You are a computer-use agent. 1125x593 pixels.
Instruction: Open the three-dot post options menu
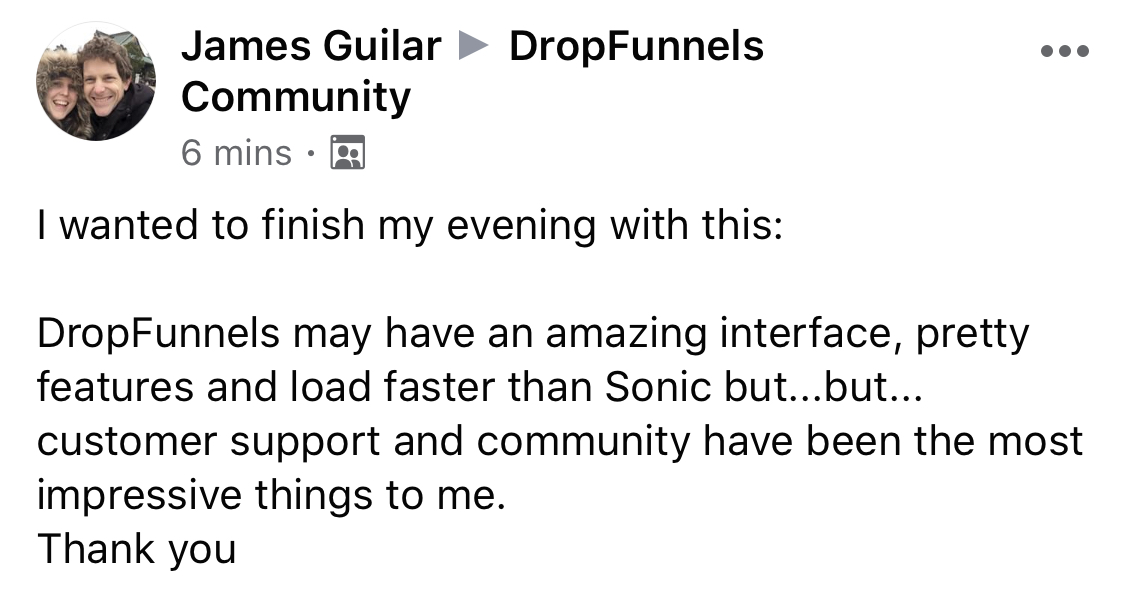1065,51
